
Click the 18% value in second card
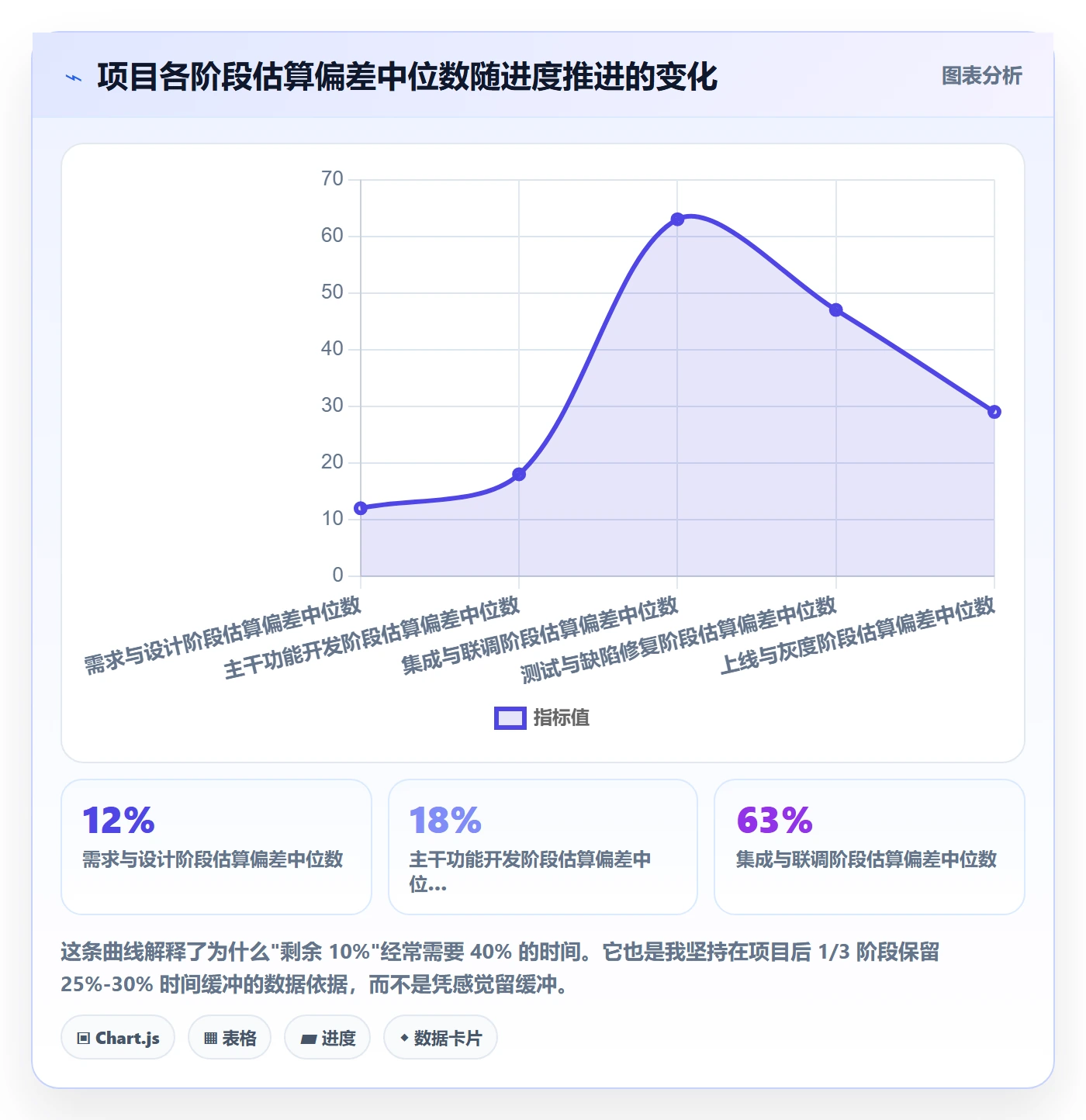[445, 821]
